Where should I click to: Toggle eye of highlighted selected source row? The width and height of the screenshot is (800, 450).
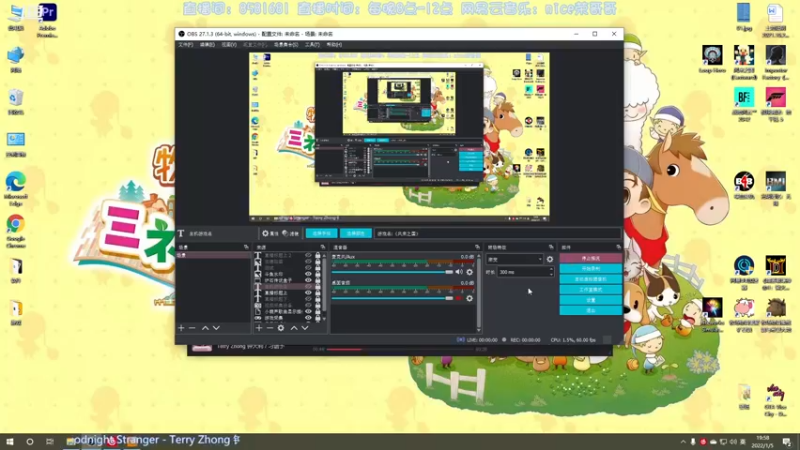308,287
